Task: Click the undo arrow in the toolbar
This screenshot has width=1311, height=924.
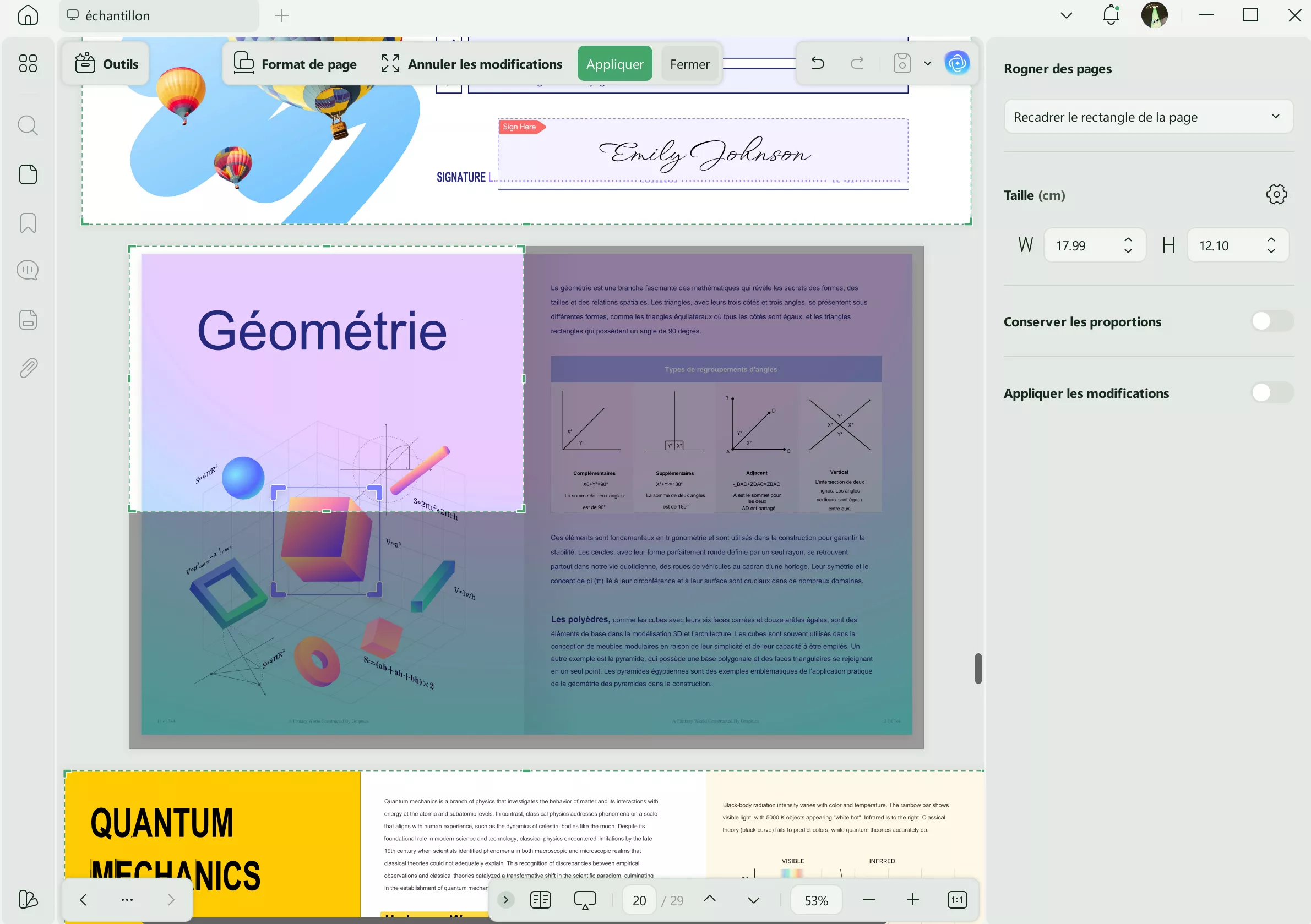Action: [x=818, y=63]
